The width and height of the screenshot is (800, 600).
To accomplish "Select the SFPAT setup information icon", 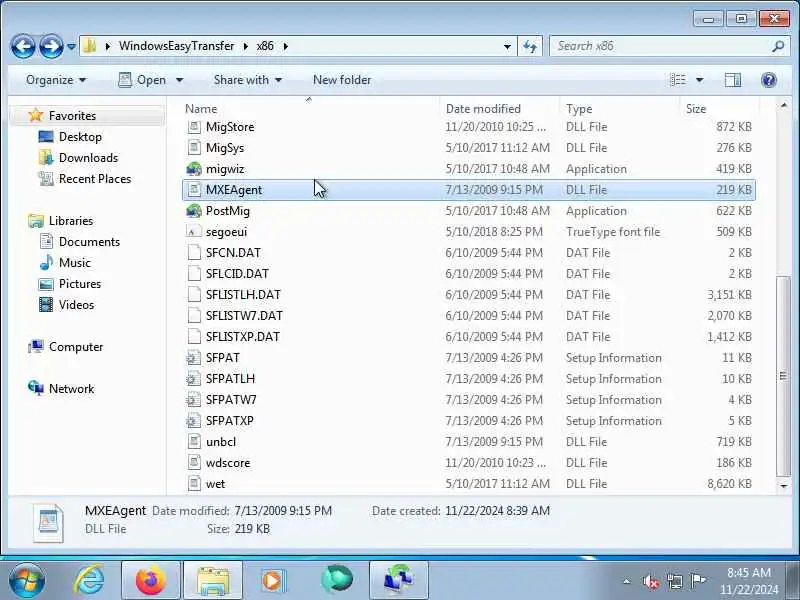I will [194, 358].
